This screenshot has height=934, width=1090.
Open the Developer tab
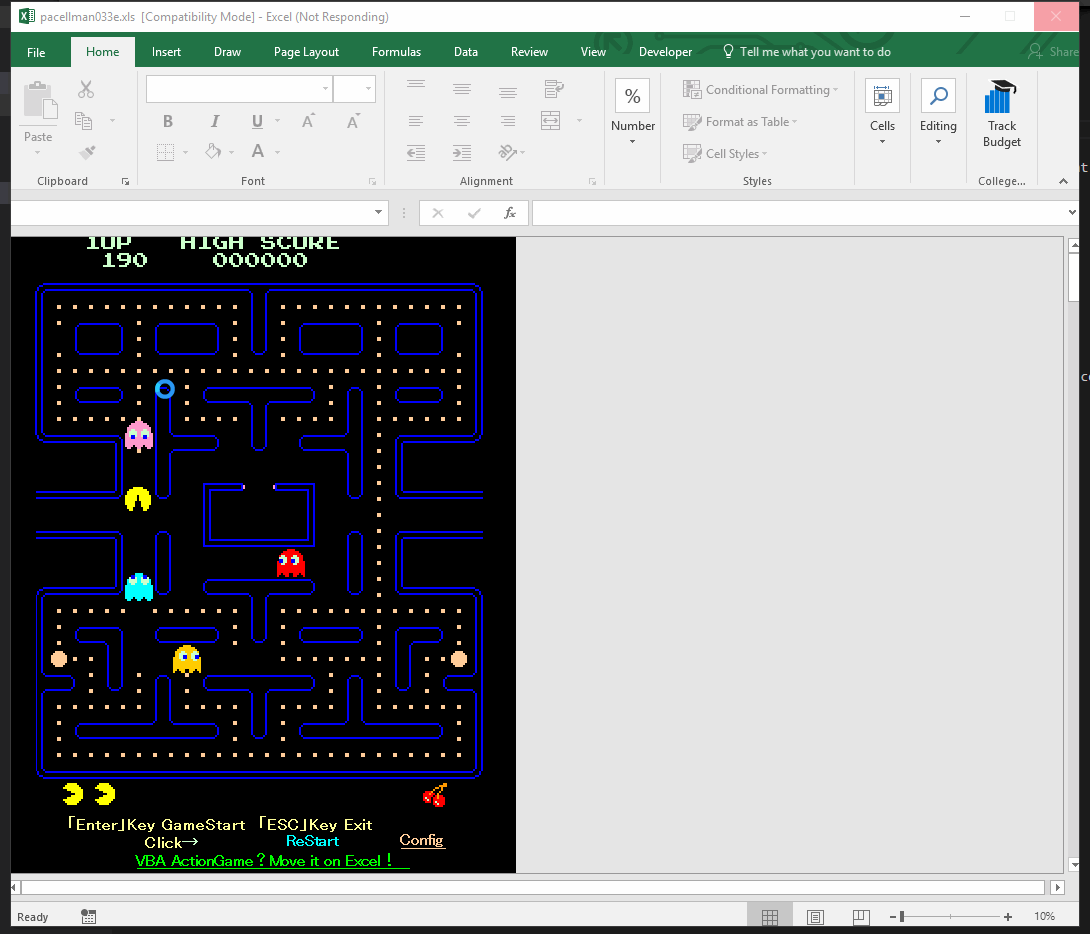click(x=665, y=52)
